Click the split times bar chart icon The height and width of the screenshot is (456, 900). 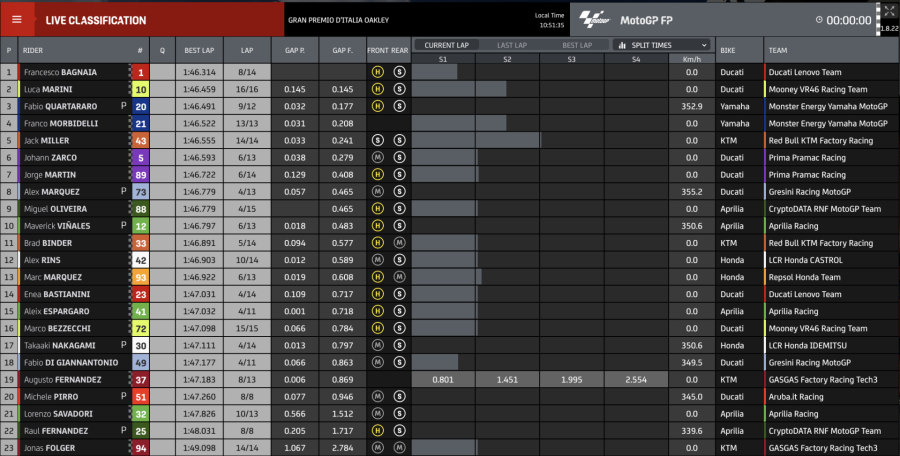622,45
